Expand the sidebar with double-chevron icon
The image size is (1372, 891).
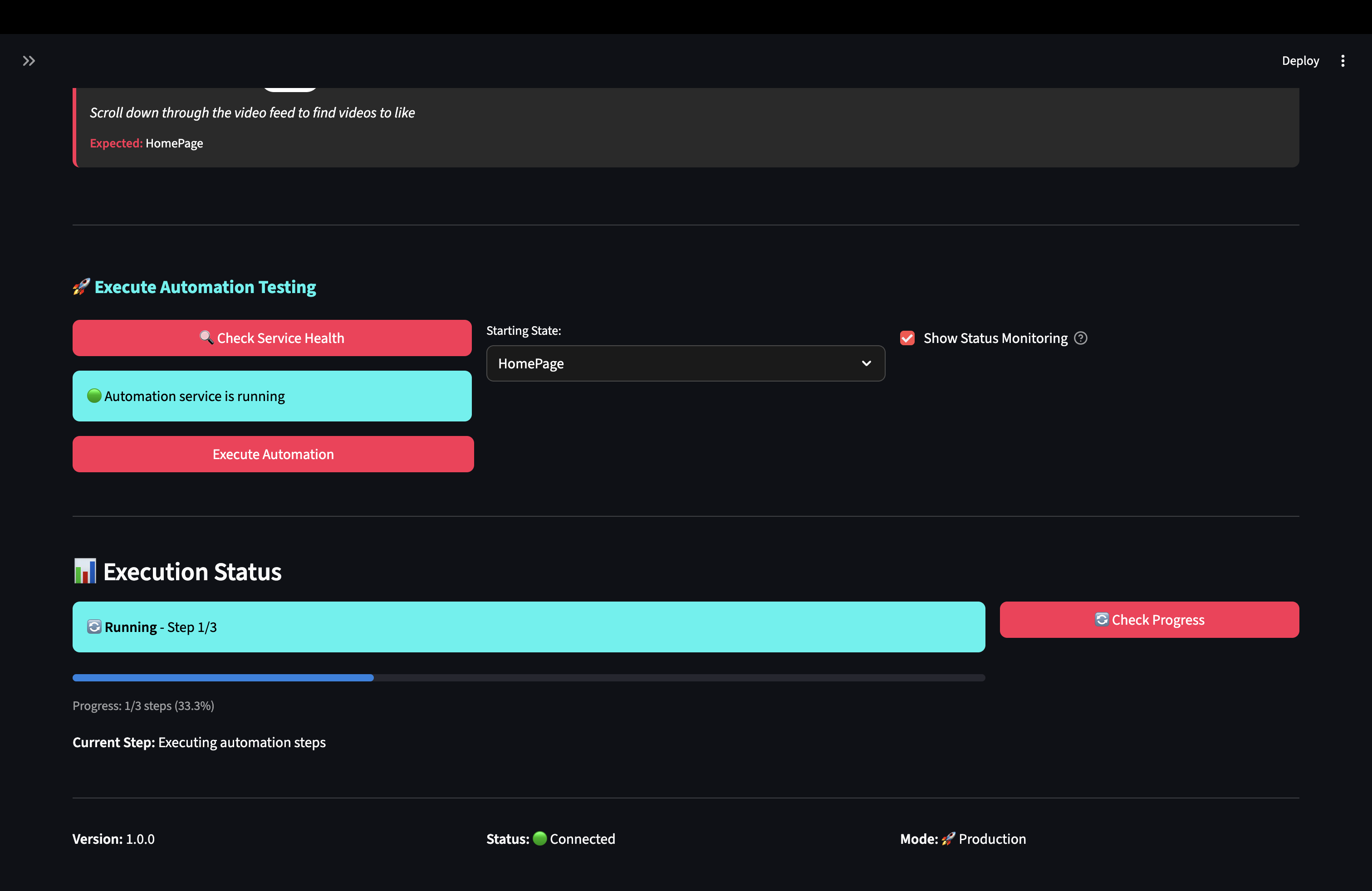[29, 60]
